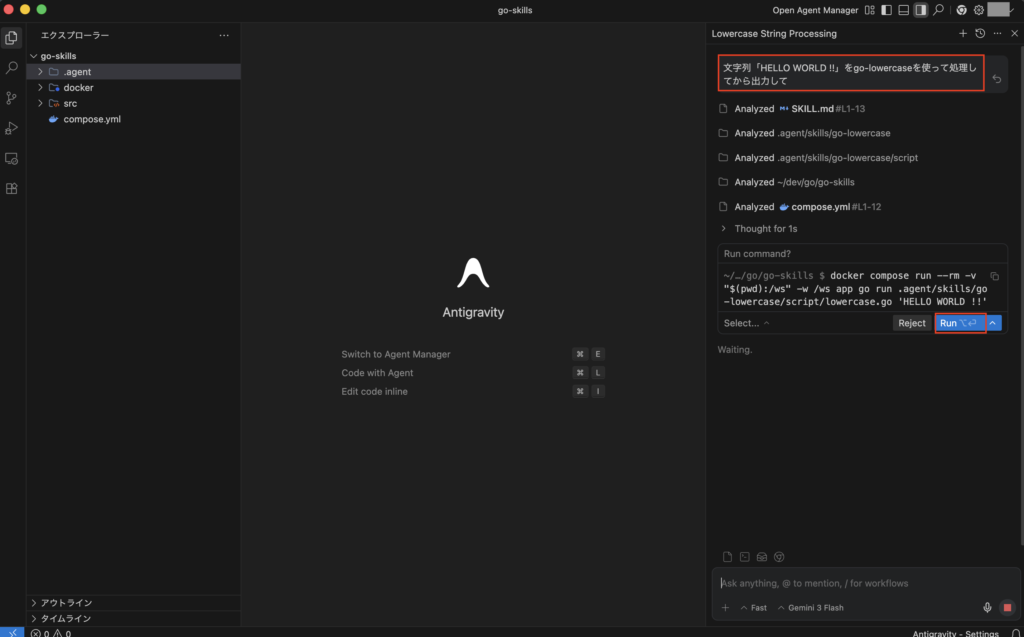
Task: Start a new conversation with plus icon
Action: coord(963,33)
